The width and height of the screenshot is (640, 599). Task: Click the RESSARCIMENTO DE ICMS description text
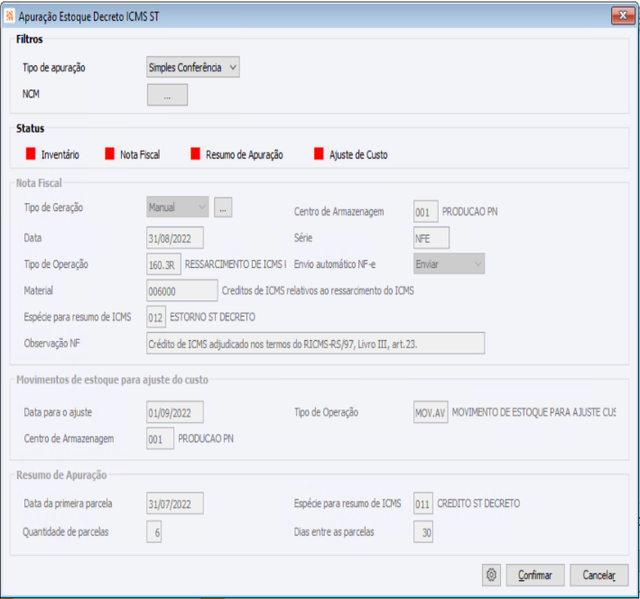tap(236, 264)
